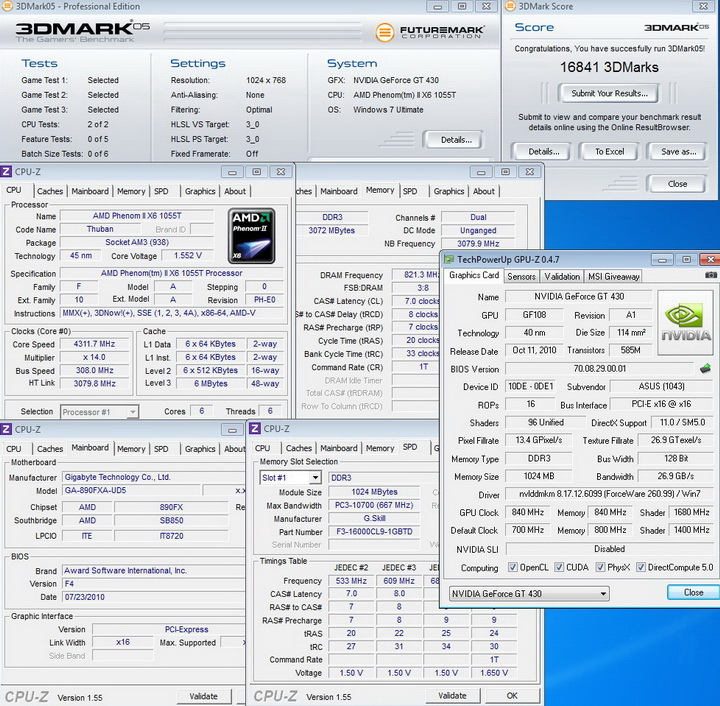Select SPD tab in top CPU-Z window
This screenshot has height=706, width=720.
(x=161, y=191)
